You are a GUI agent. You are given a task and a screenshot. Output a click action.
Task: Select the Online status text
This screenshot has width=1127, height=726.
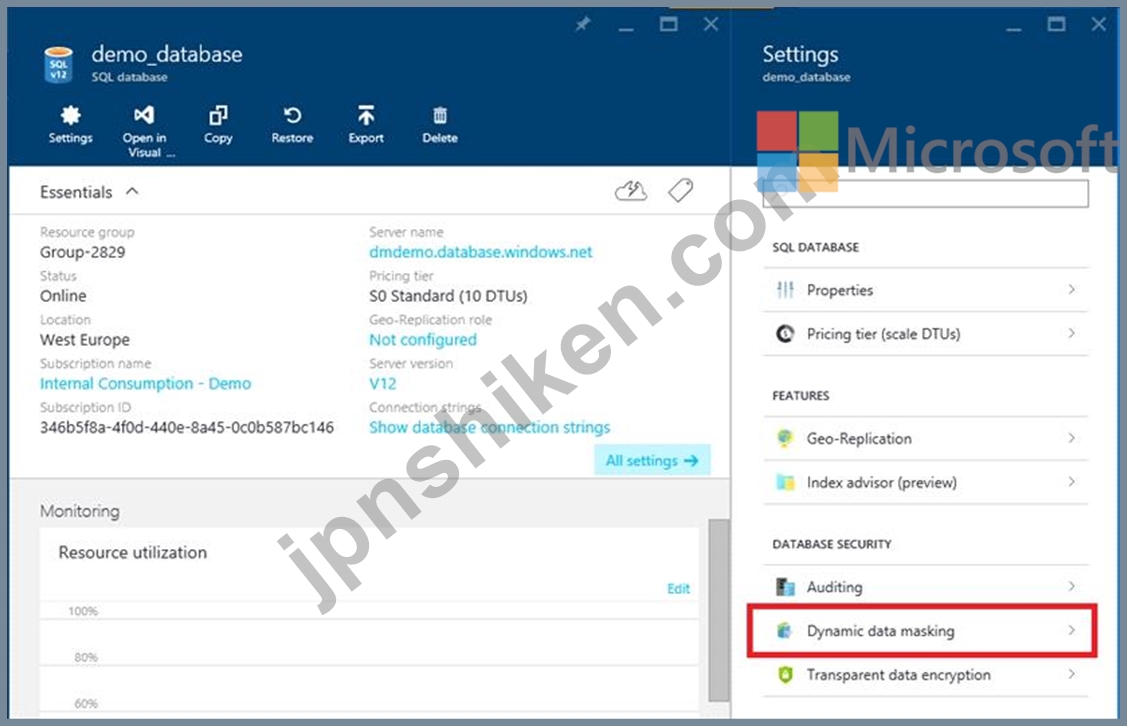point(63,296)
